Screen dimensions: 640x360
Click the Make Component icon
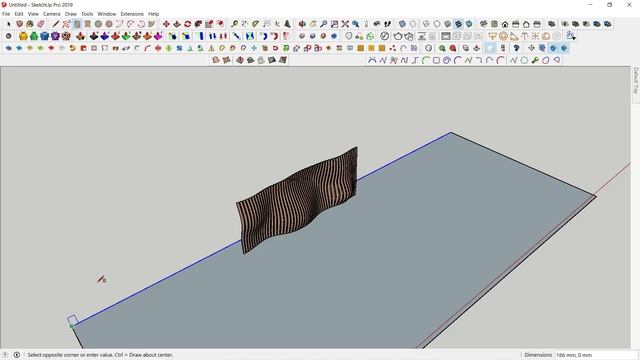tap(19, 24)
